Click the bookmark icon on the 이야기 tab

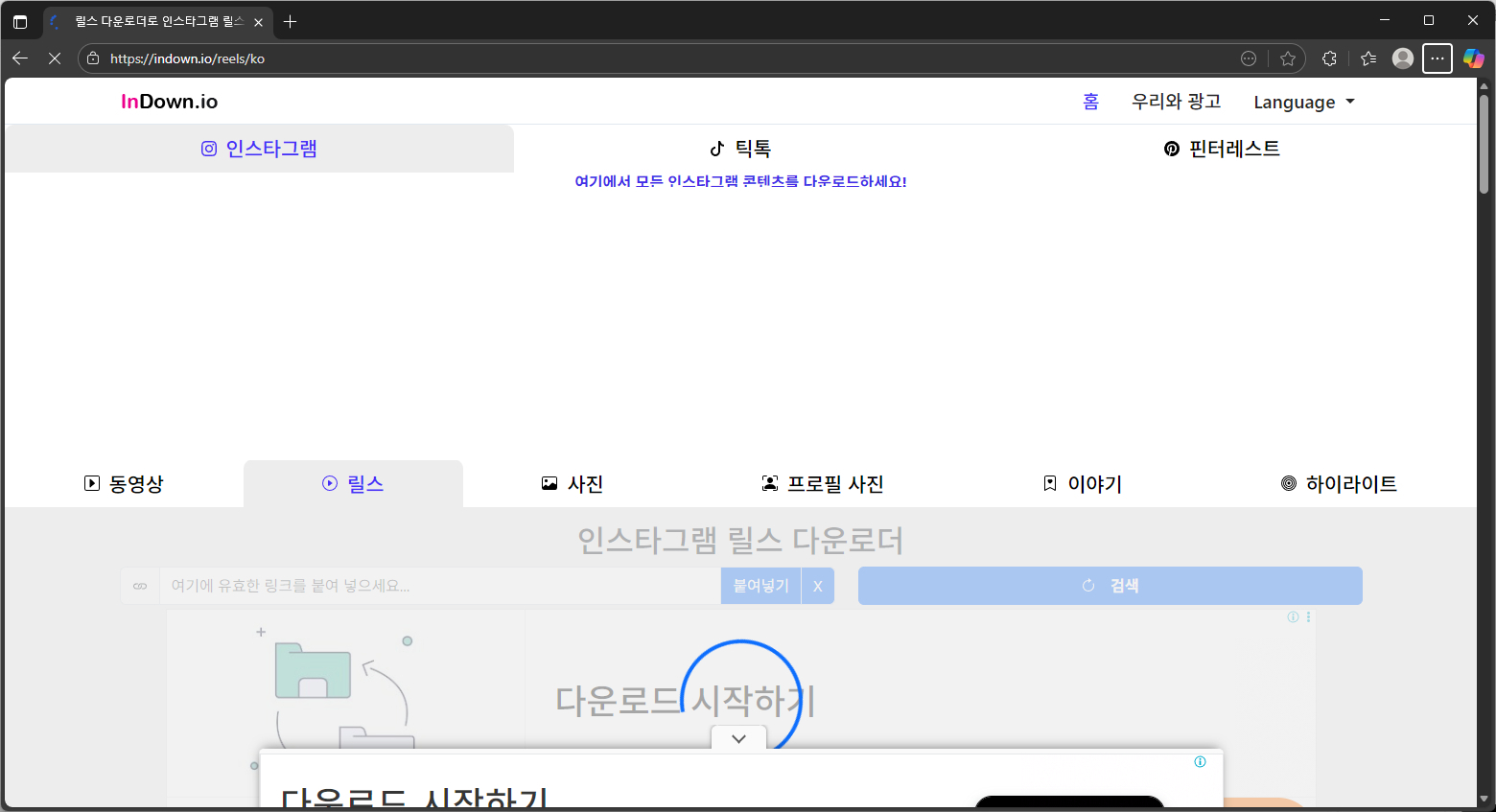[x=1049, y=483]
